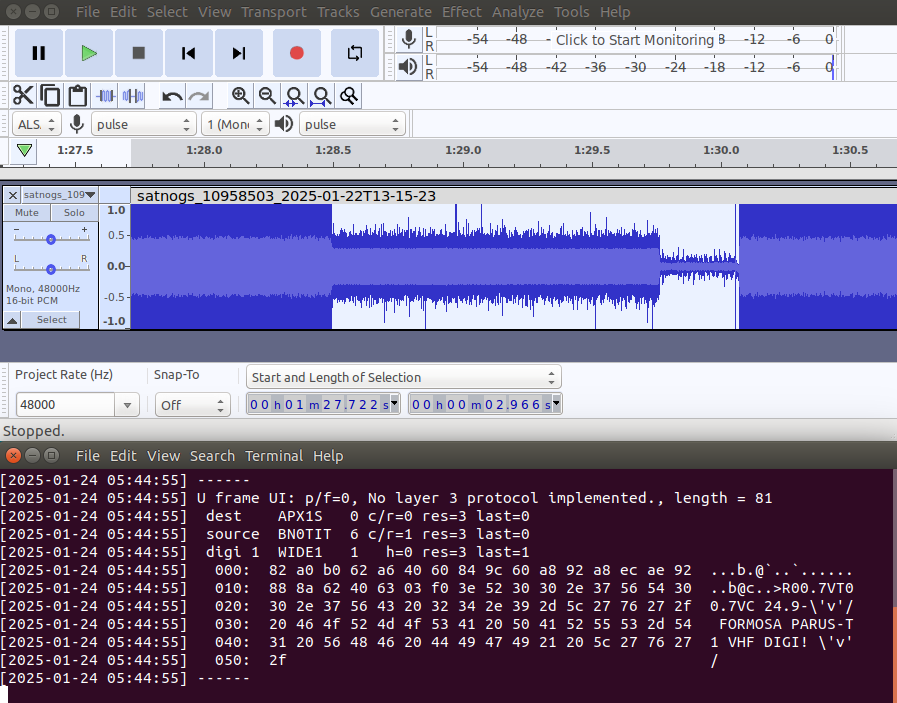Click the recording meter microphone icon
Screen dimensions: 897x703
pos(408,39)
